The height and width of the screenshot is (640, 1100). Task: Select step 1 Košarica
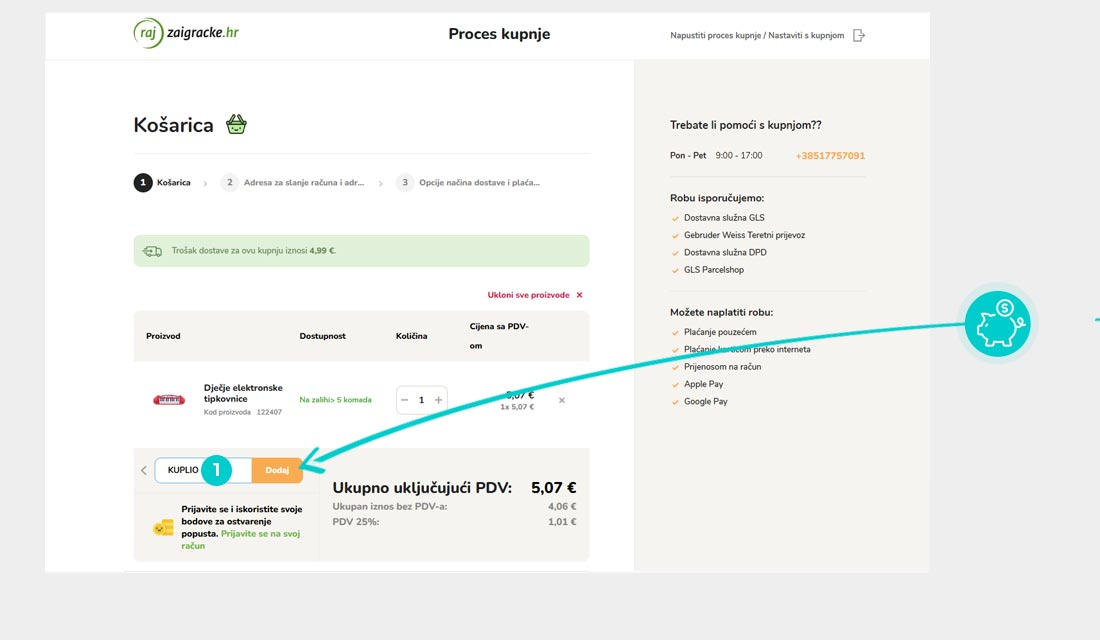pos(162,183)
